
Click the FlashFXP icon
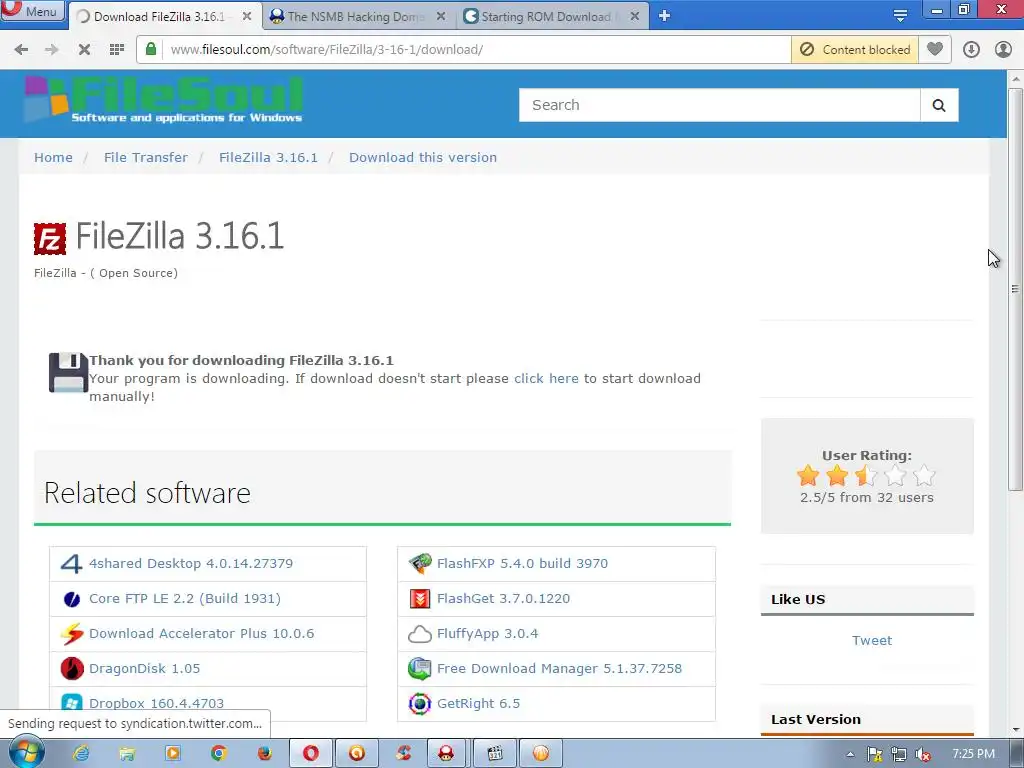420,564
